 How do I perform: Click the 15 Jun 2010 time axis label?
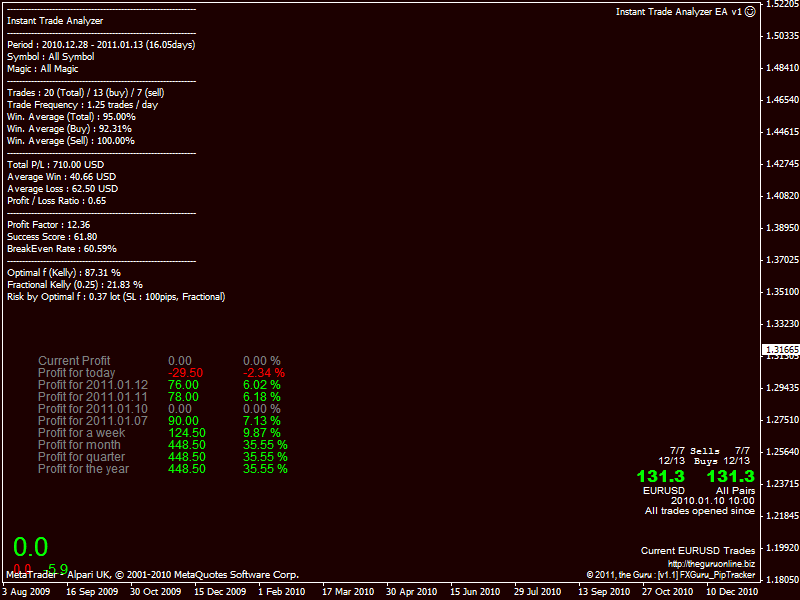tap(475, 592)
